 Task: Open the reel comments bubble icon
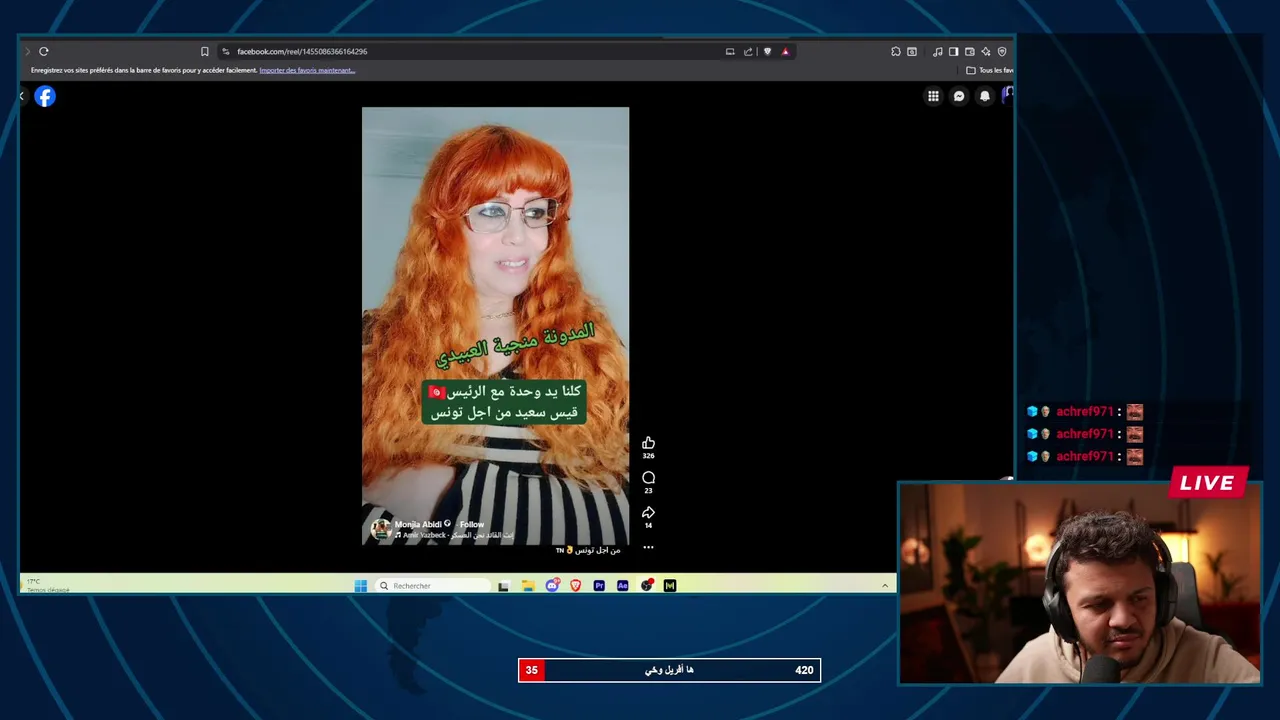[648, 478]
